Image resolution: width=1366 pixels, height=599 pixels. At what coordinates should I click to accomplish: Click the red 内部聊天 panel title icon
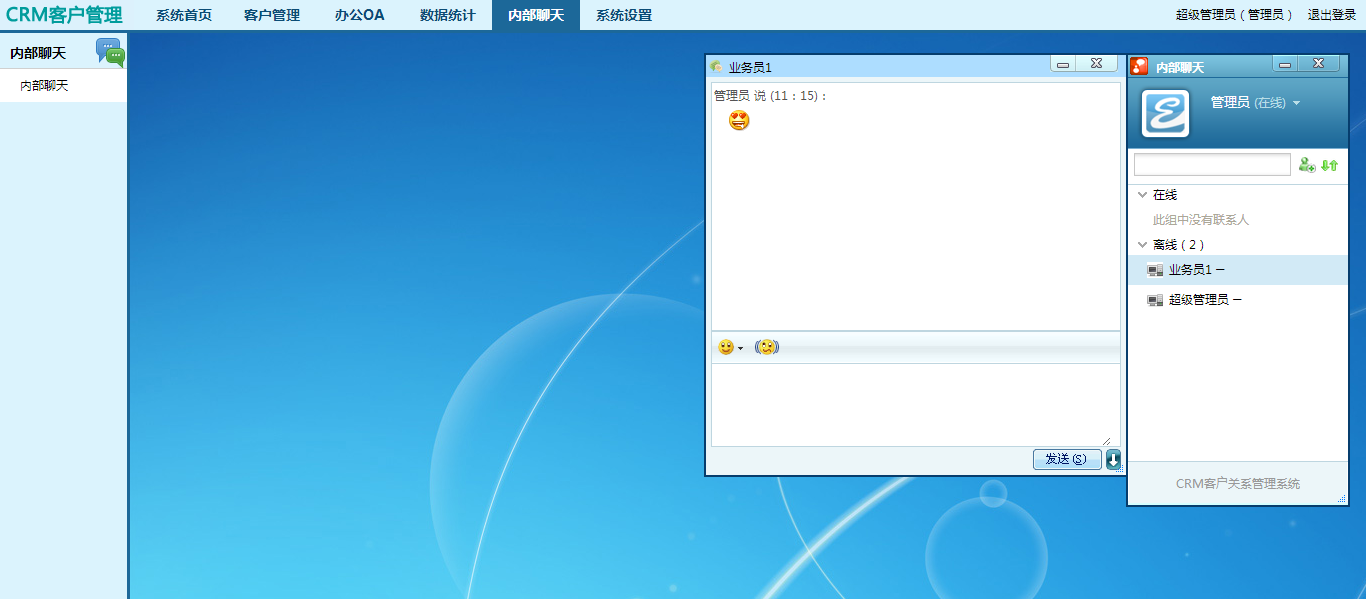pyautogui.click(x=1139, y=67)
